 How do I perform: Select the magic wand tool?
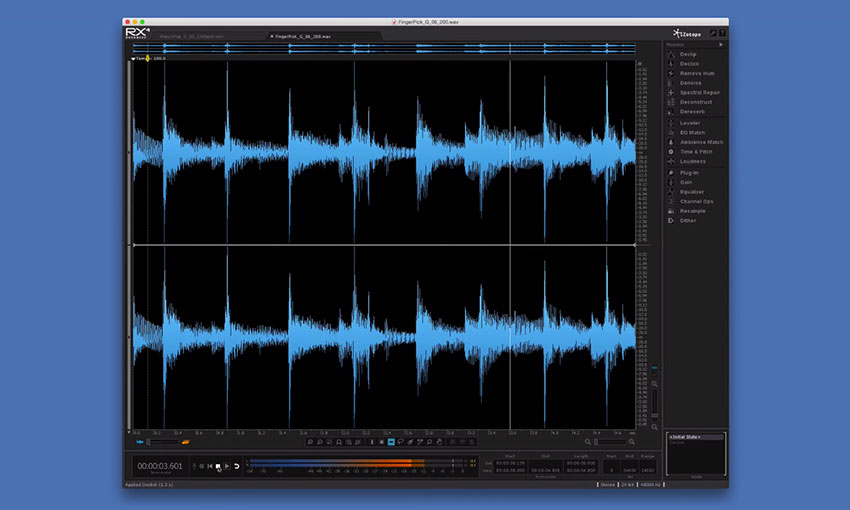coord(420,442)
